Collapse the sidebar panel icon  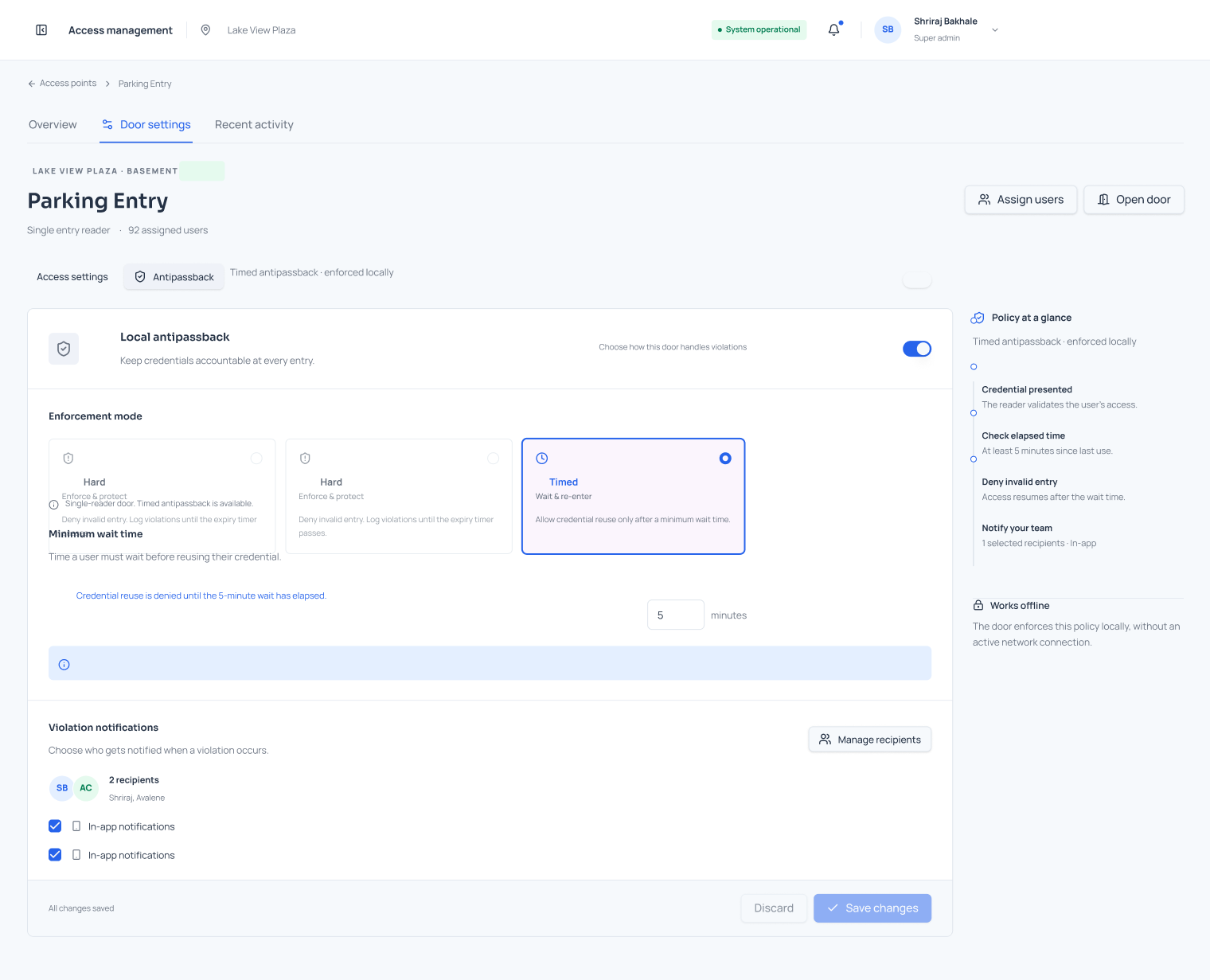coord(41,30)
